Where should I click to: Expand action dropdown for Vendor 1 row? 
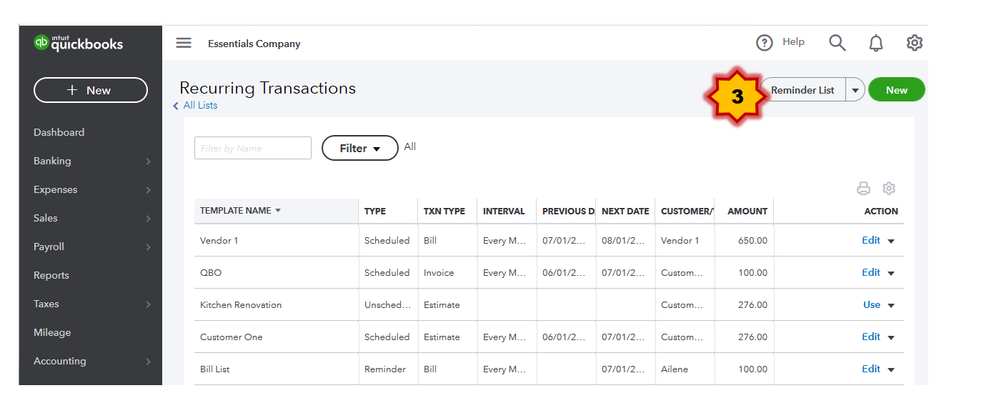(x=891, y=241)
